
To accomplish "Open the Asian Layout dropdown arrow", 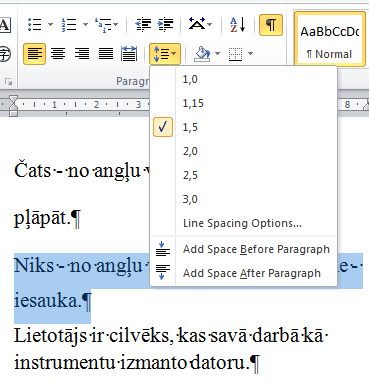I will click(x=210, y=25).
